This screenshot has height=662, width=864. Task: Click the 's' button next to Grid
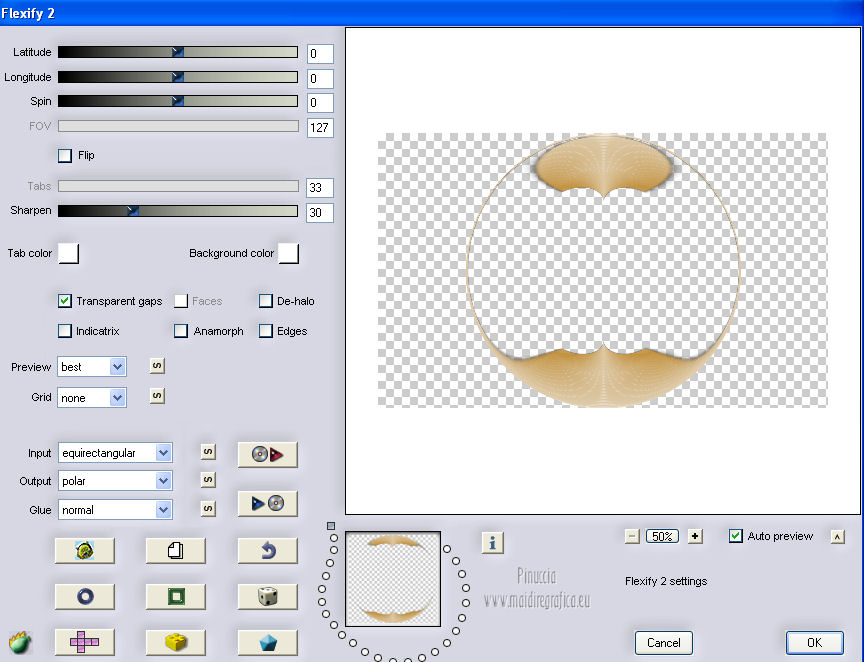click(x=157, y=396)
